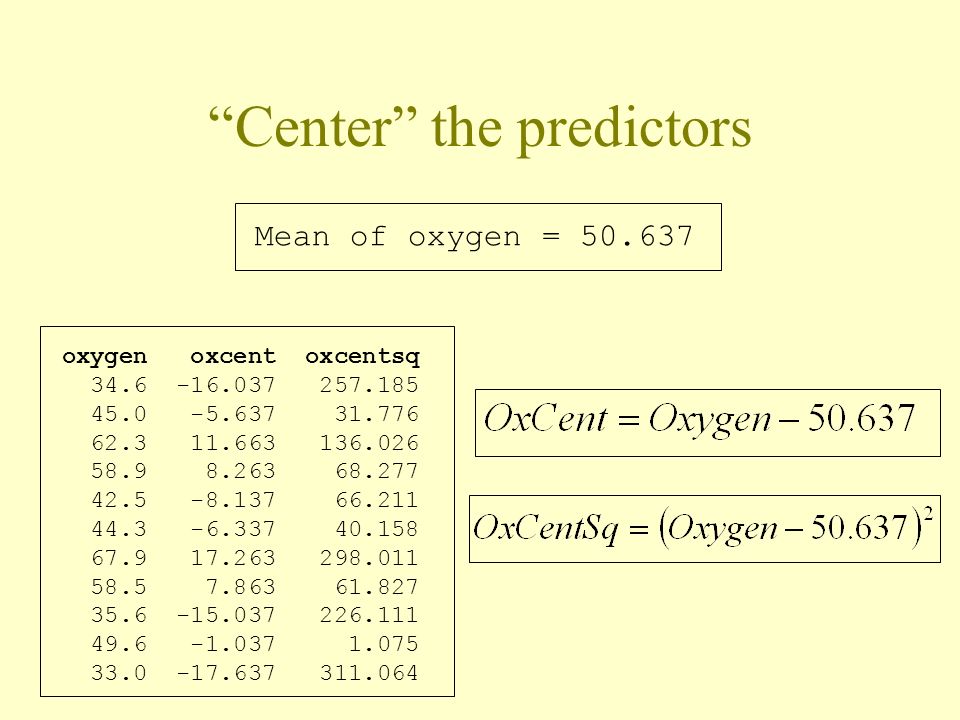Click the oxcentsq value 311.064

pos(369,673)
